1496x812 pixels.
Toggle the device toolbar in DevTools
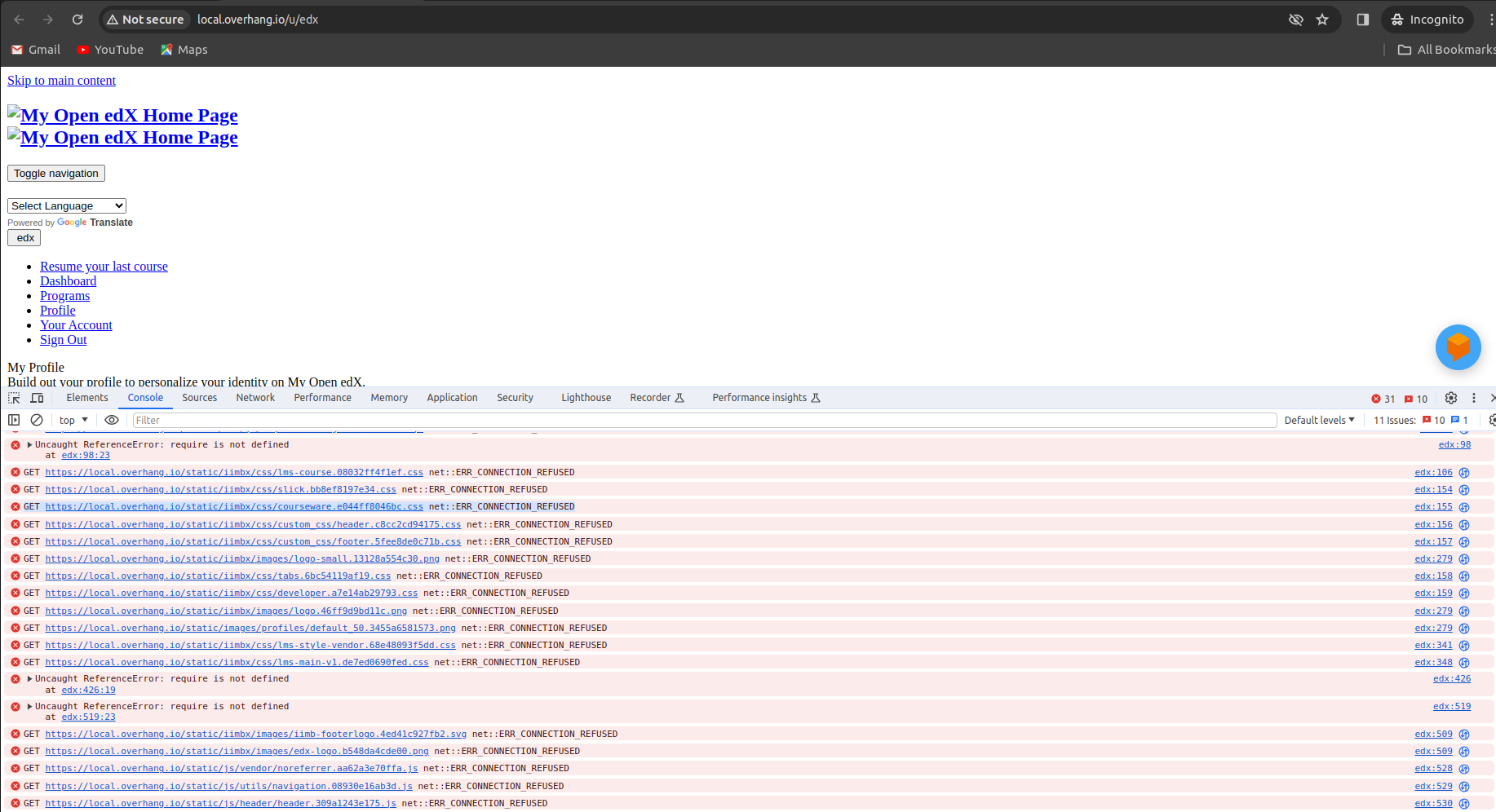(x=37, y=398)
